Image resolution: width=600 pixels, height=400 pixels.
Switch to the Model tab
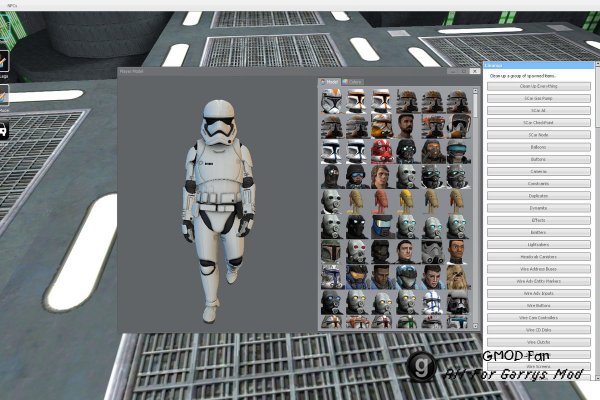pos(329,82)
